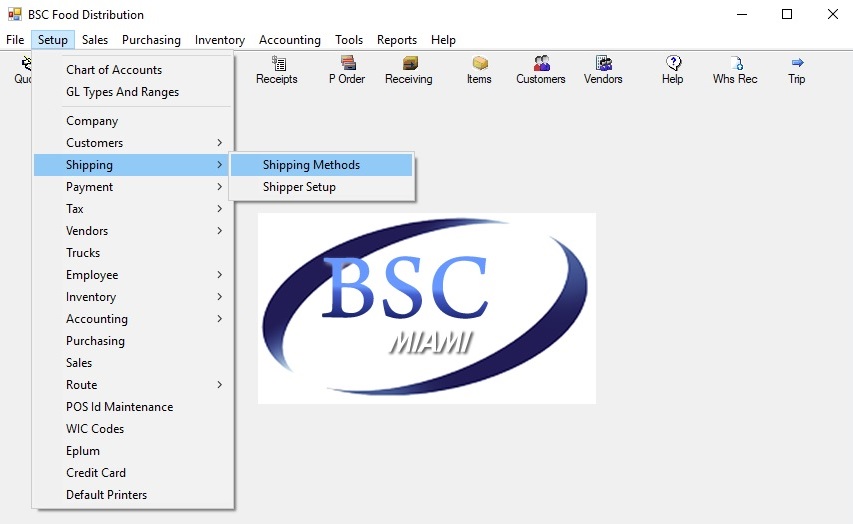
Task: Click the Trip arrow toolbar icon
Action: (x=797, y=71)
